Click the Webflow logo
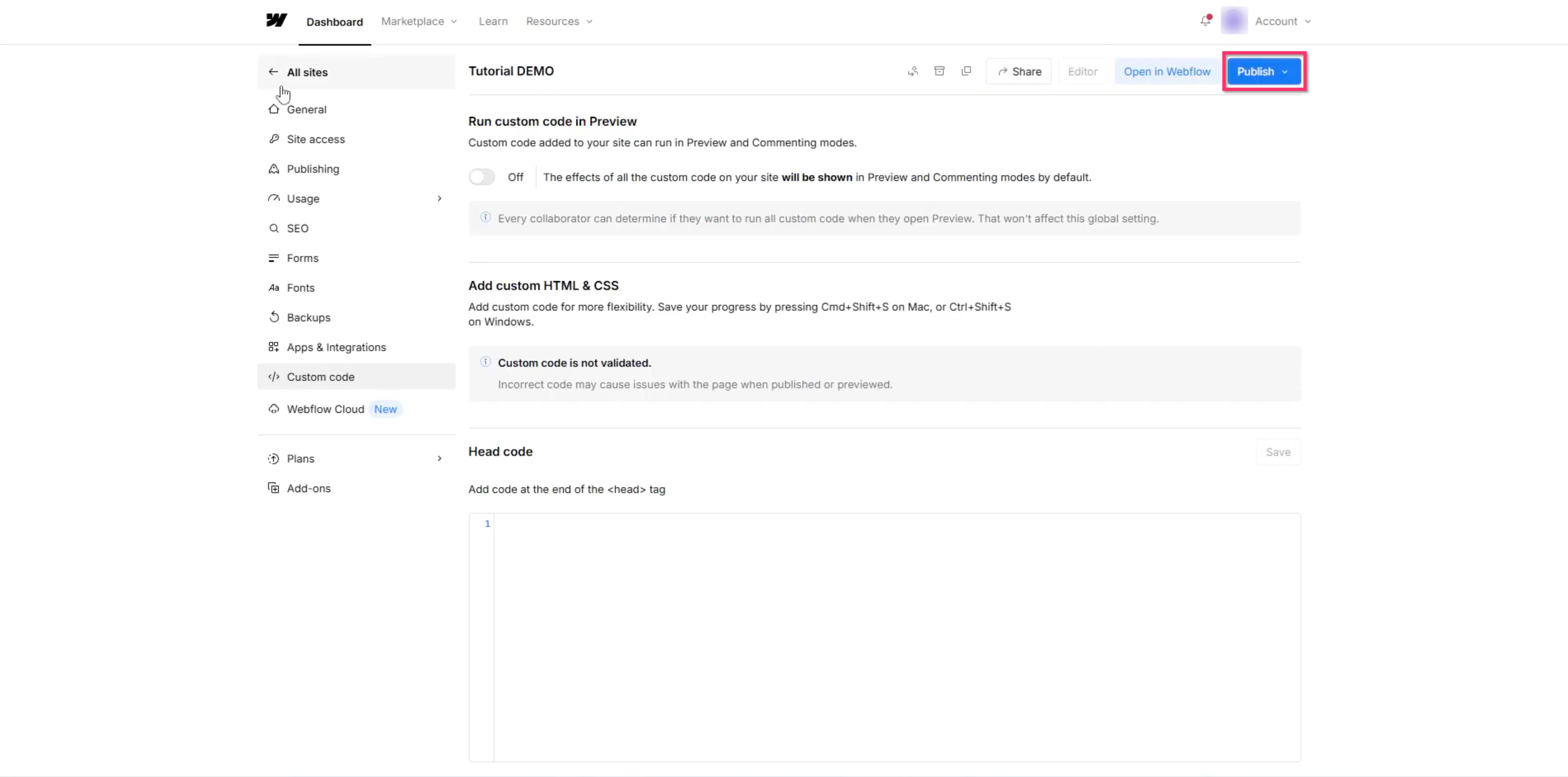 (276, 21)
